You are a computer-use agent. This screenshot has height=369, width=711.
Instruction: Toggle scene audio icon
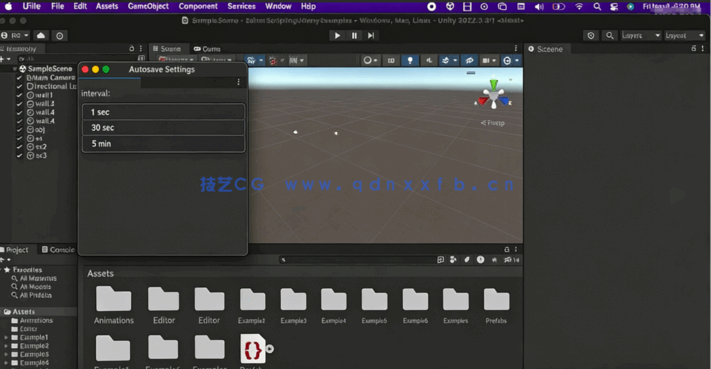click(429, 60)
